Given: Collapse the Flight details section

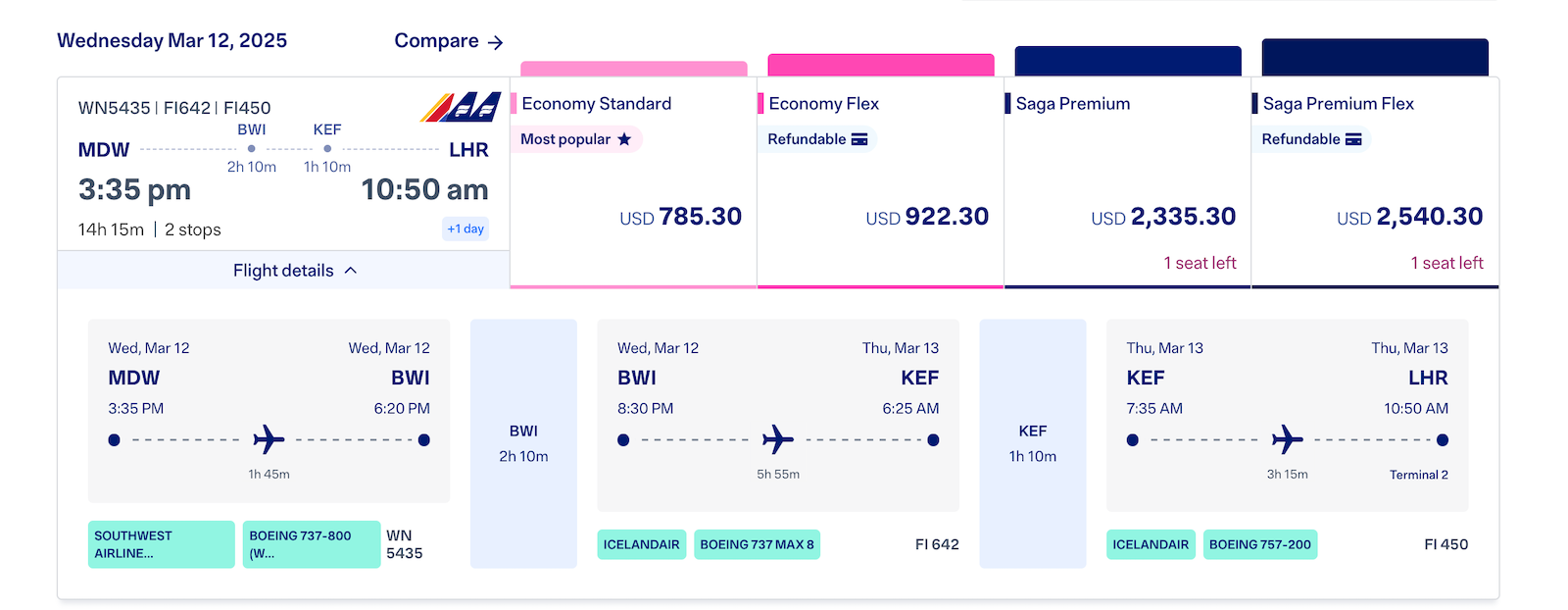Looking at the screenshot, I should coord(283,271).
